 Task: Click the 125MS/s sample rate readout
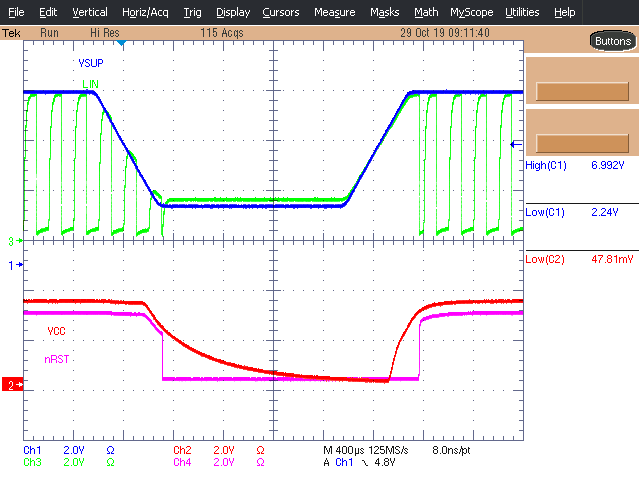pyautogui.click(x=388, y=451)
